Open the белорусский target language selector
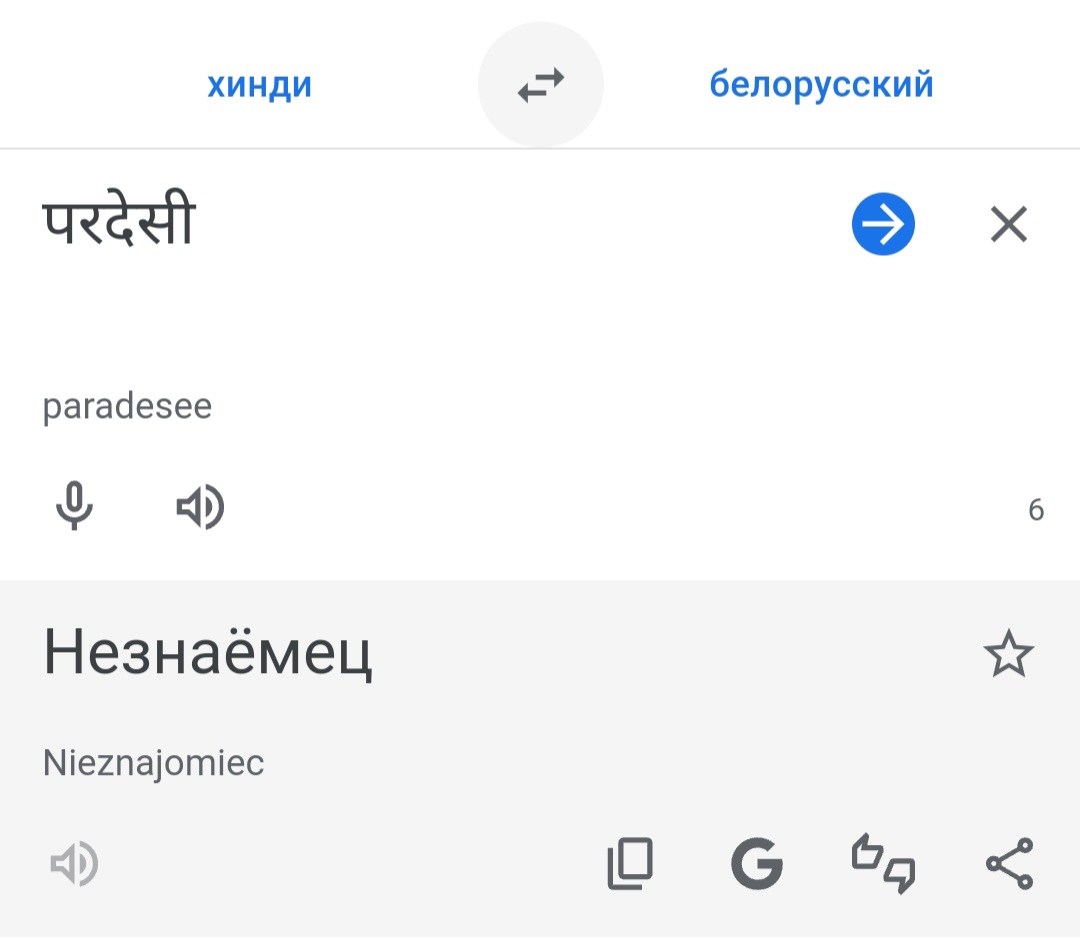 click(x=821, y=85)
